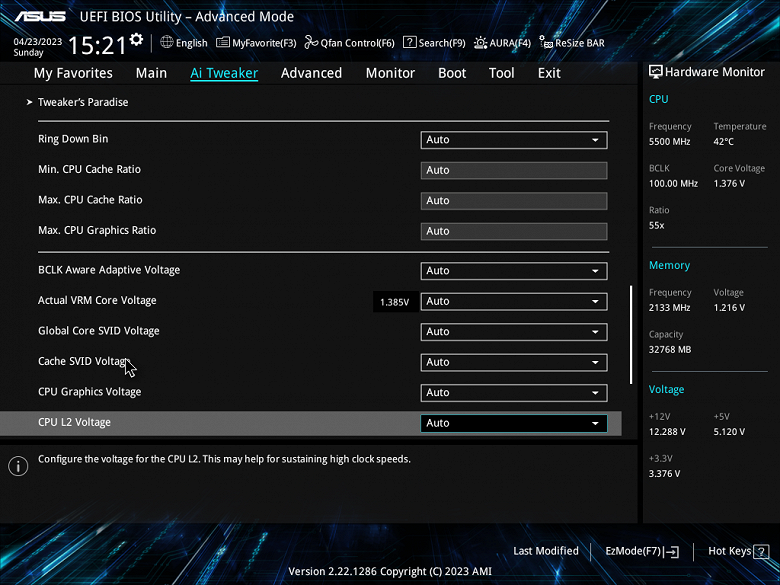Screen dimensions: 780x585
Task: Open the CPU L2 Voltage dropdown
Action: point(514,423)
